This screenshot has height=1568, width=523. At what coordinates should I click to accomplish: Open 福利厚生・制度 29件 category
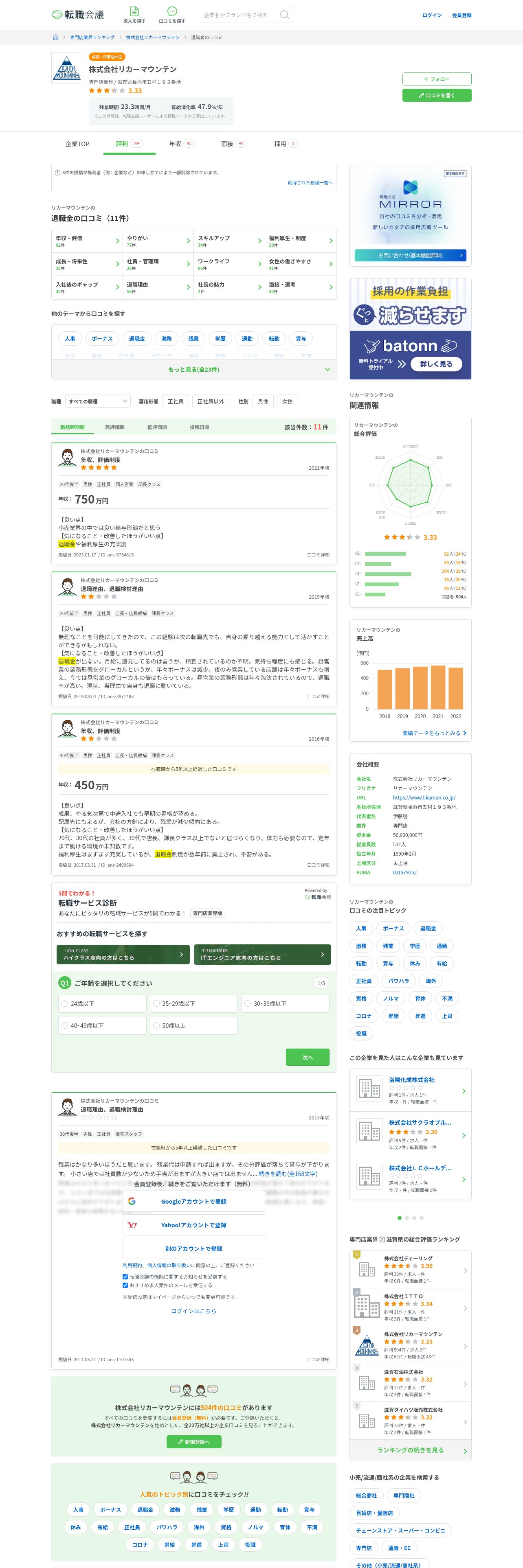[x=300, y=241]
